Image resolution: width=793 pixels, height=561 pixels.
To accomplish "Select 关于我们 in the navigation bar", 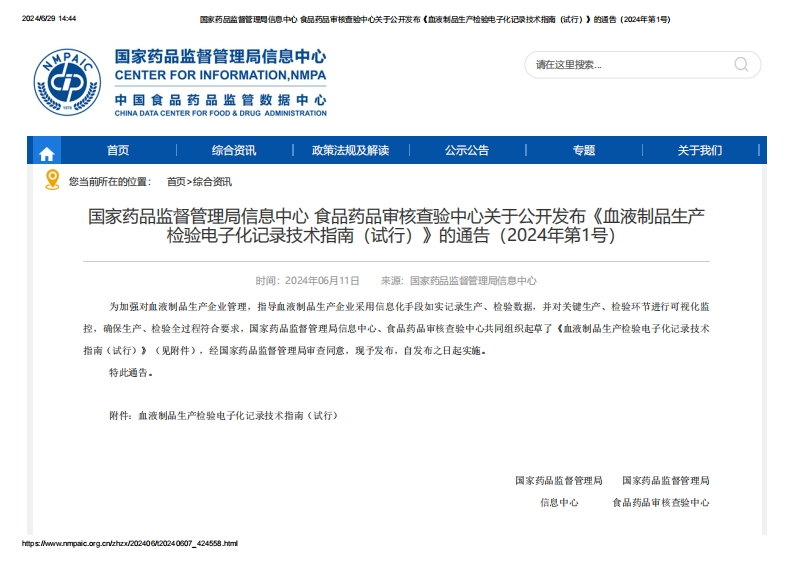I will point(699,151).
